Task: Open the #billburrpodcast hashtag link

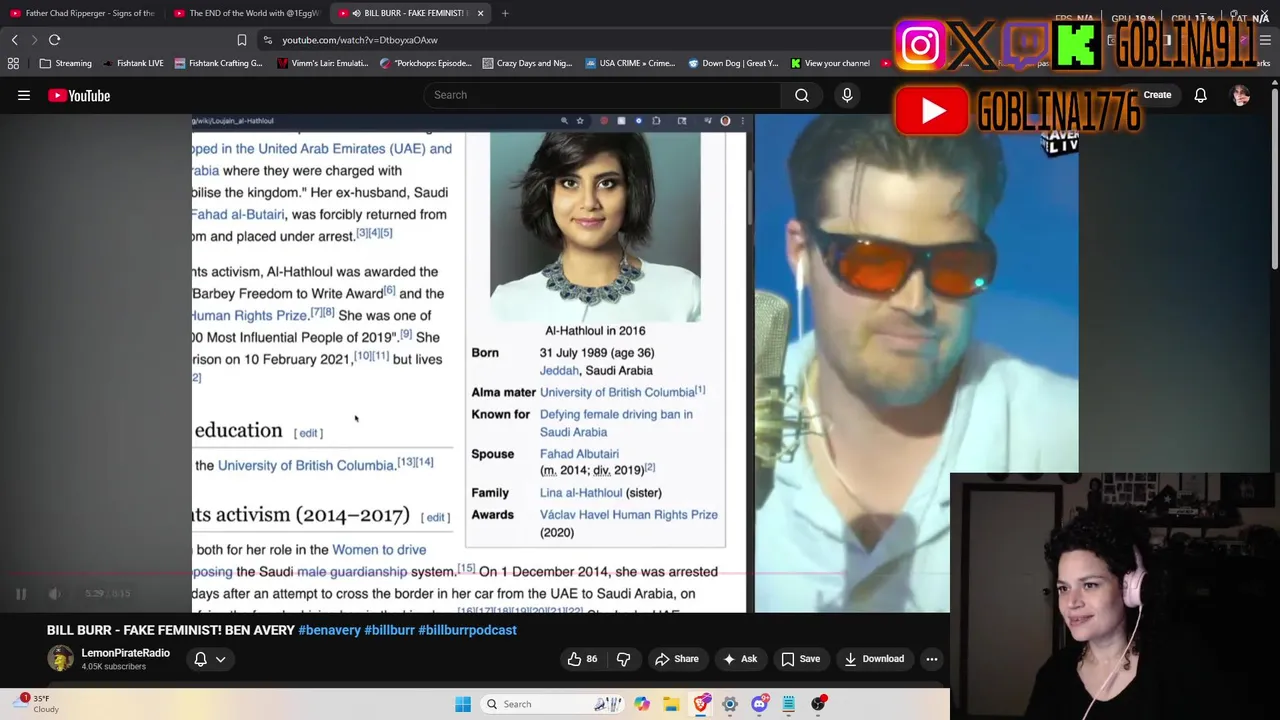Action: pyautogui.click(x=467, y=630)
